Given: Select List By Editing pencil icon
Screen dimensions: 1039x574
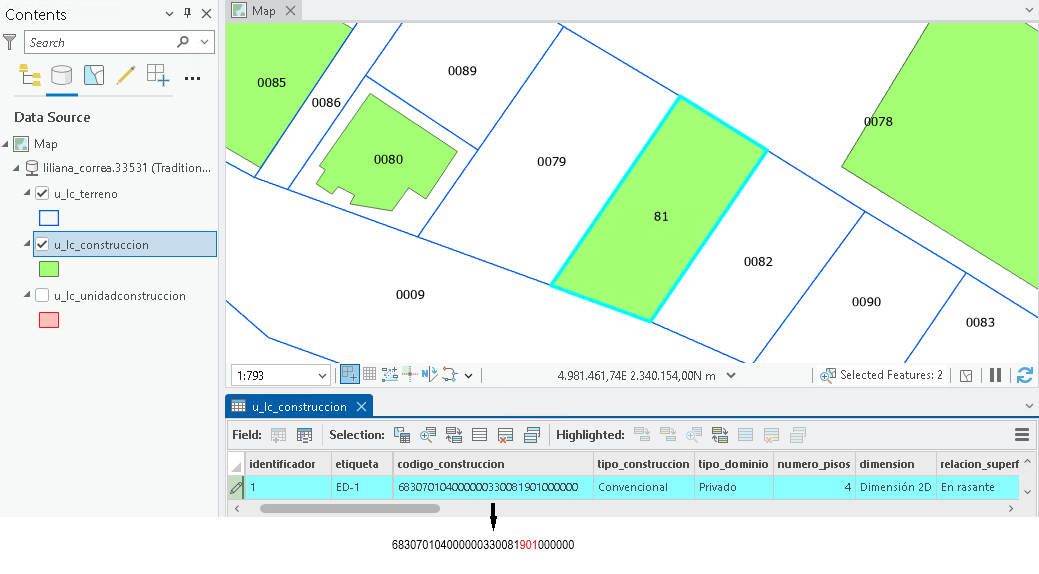Looking at the screenshot, I should coord(126,75).
